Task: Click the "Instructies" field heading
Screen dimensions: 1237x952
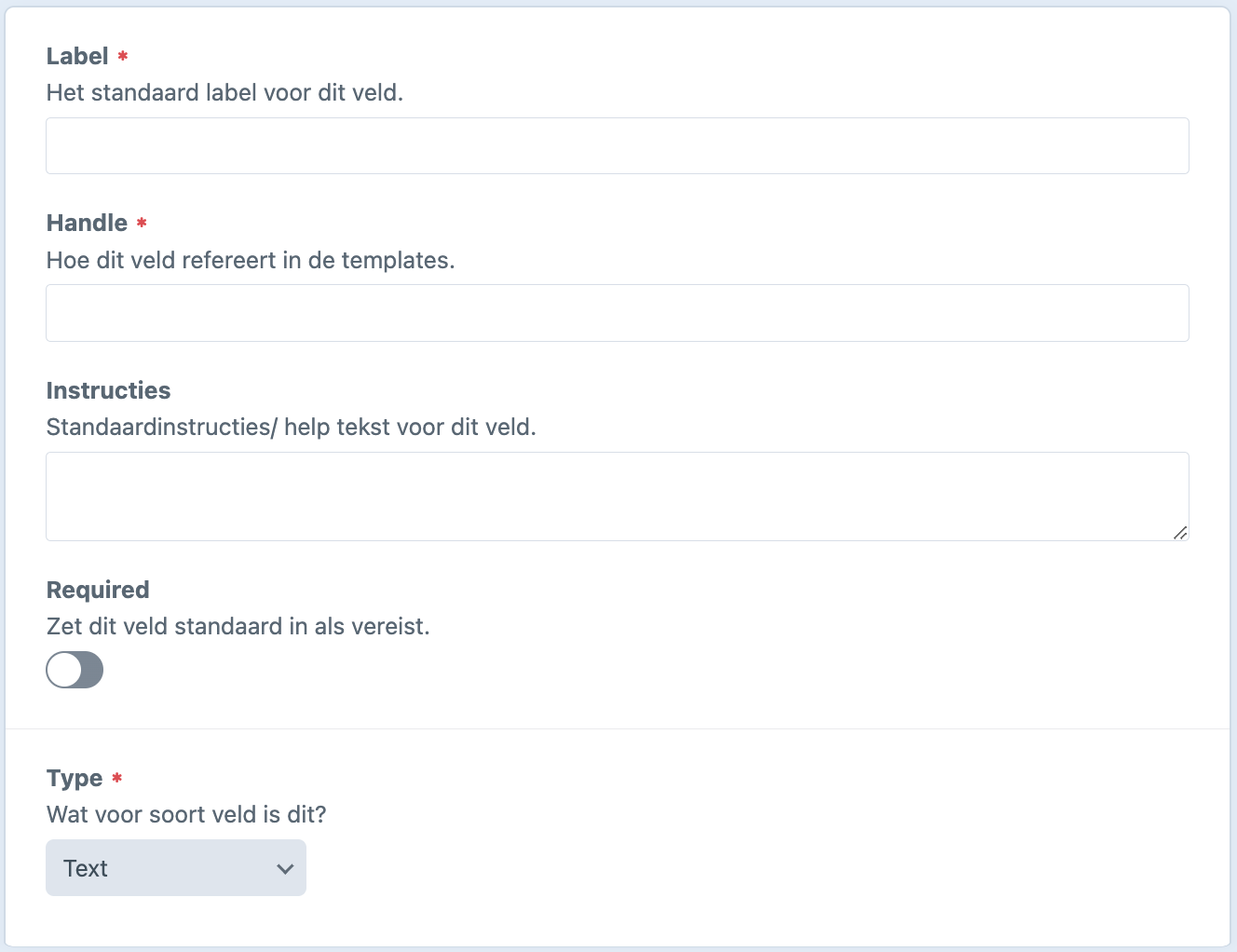Action: [x=108, y=390]
